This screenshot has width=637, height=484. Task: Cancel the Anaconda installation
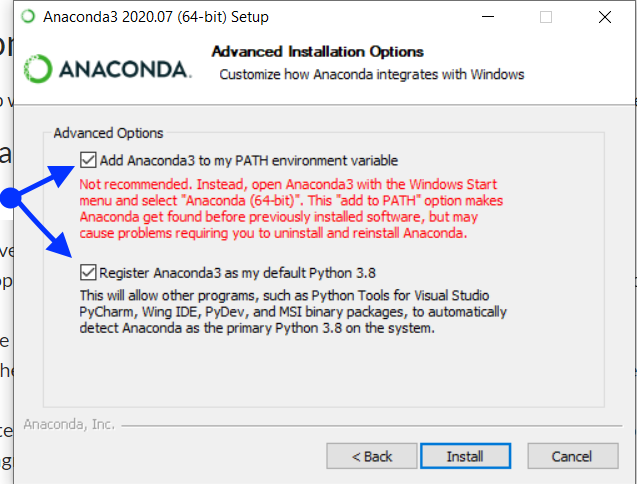coord(571,456)
